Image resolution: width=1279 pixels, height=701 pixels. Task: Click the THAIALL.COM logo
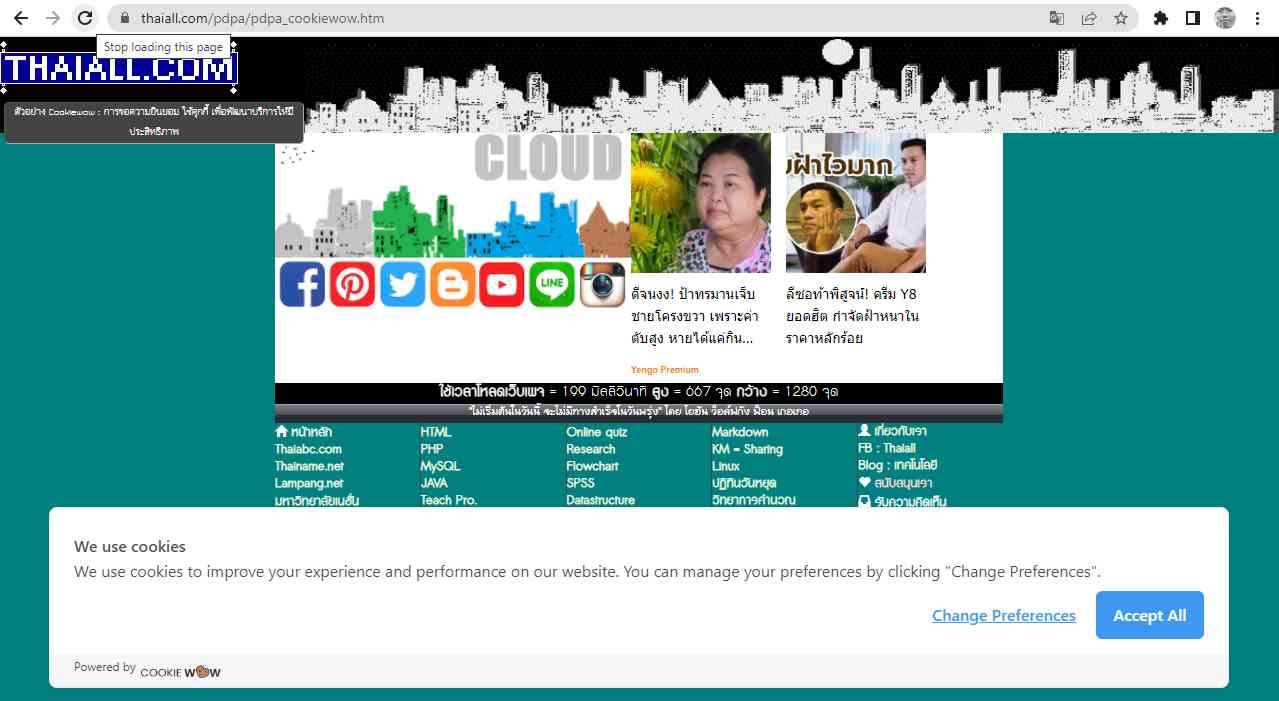point(119,68)
